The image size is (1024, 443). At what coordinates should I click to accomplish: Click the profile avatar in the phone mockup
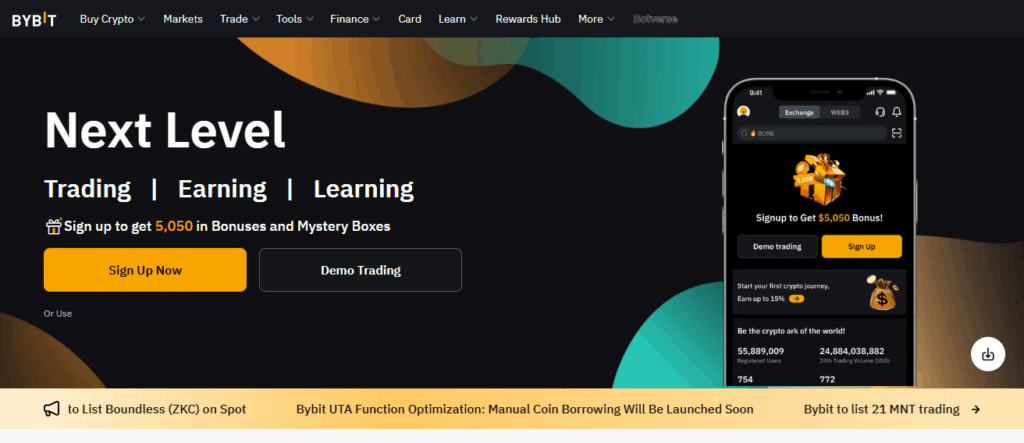pos(743,112)
